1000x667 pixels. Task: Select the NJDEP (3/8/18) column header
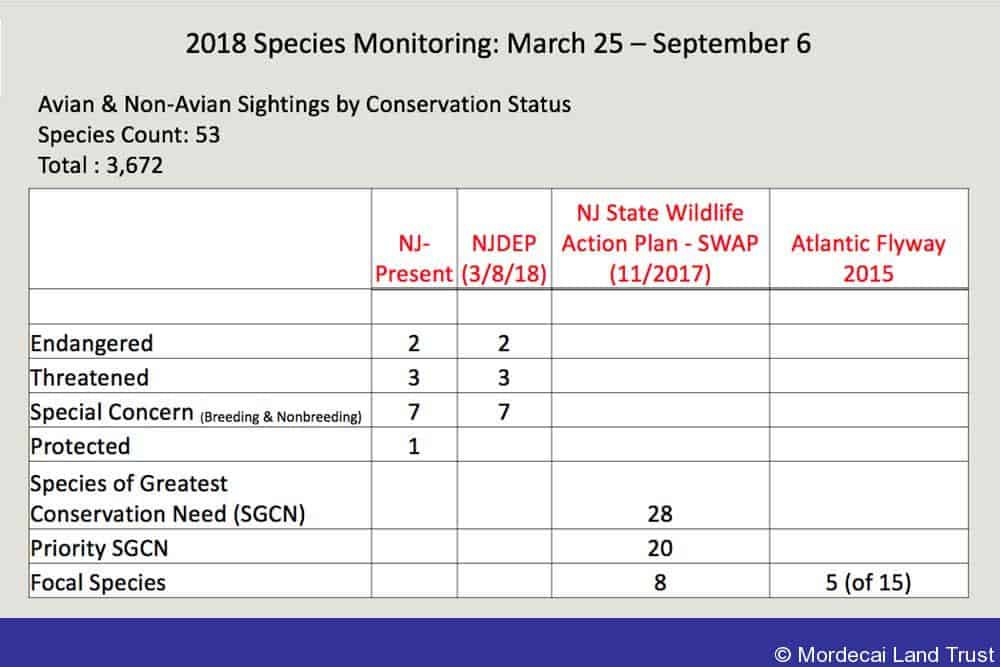[x=504, y=258]
